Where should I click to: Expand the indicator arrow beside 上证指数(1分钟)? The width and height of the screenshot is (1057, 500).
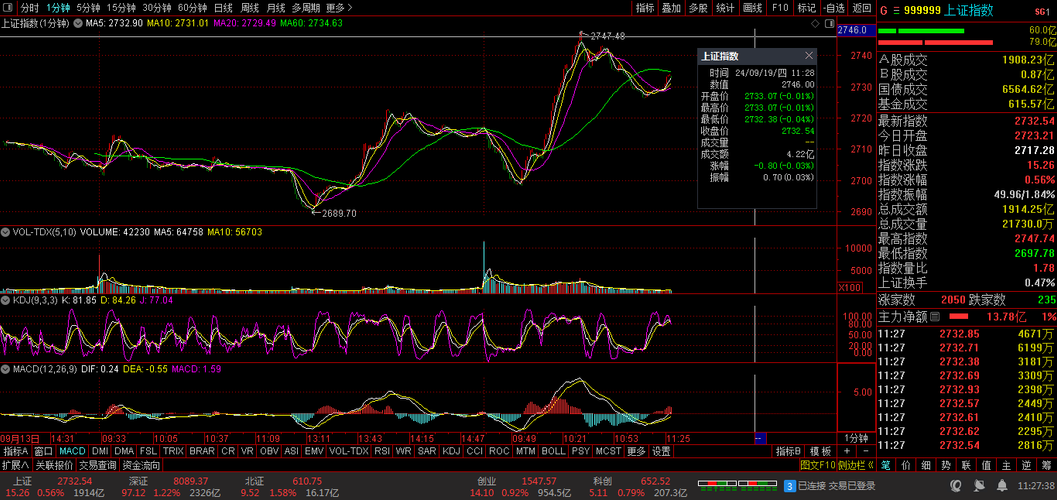click(x=78, y=22)
